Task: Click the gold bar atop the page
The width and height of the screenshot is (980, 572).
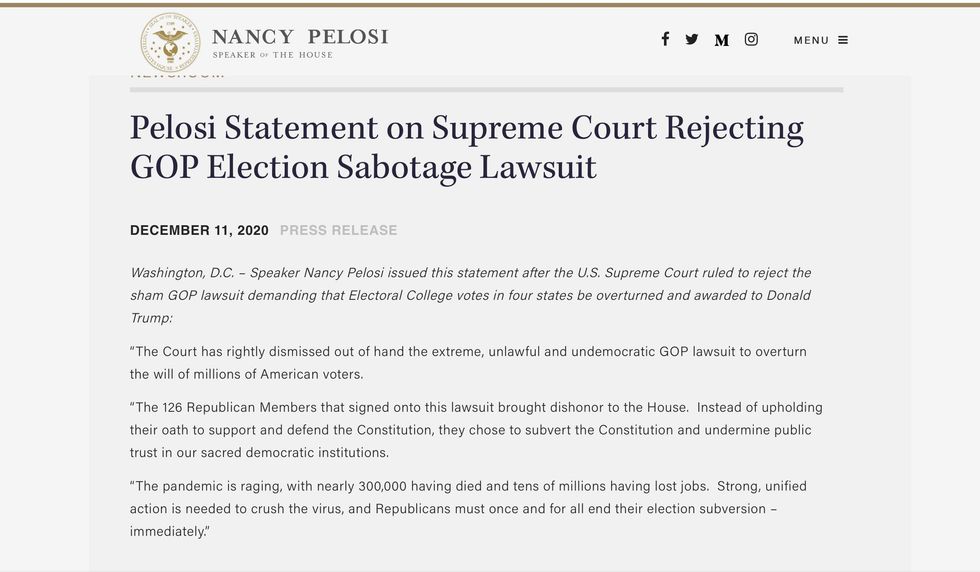Action: [x=490, y=4]
